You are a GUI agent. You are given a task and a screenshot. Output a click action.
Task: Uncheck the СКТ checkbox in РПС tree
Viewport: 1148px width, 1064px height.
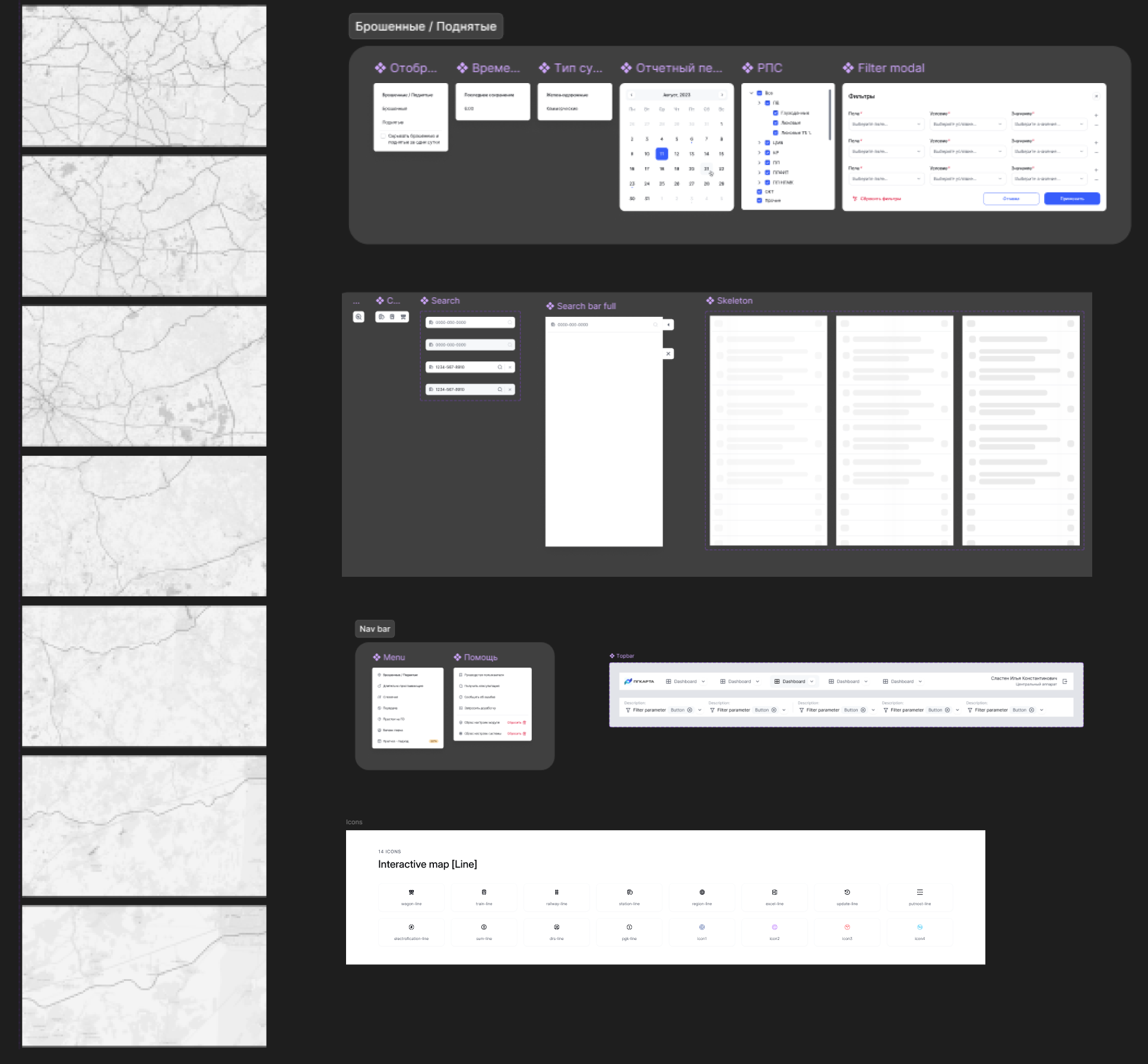point(759,192)
